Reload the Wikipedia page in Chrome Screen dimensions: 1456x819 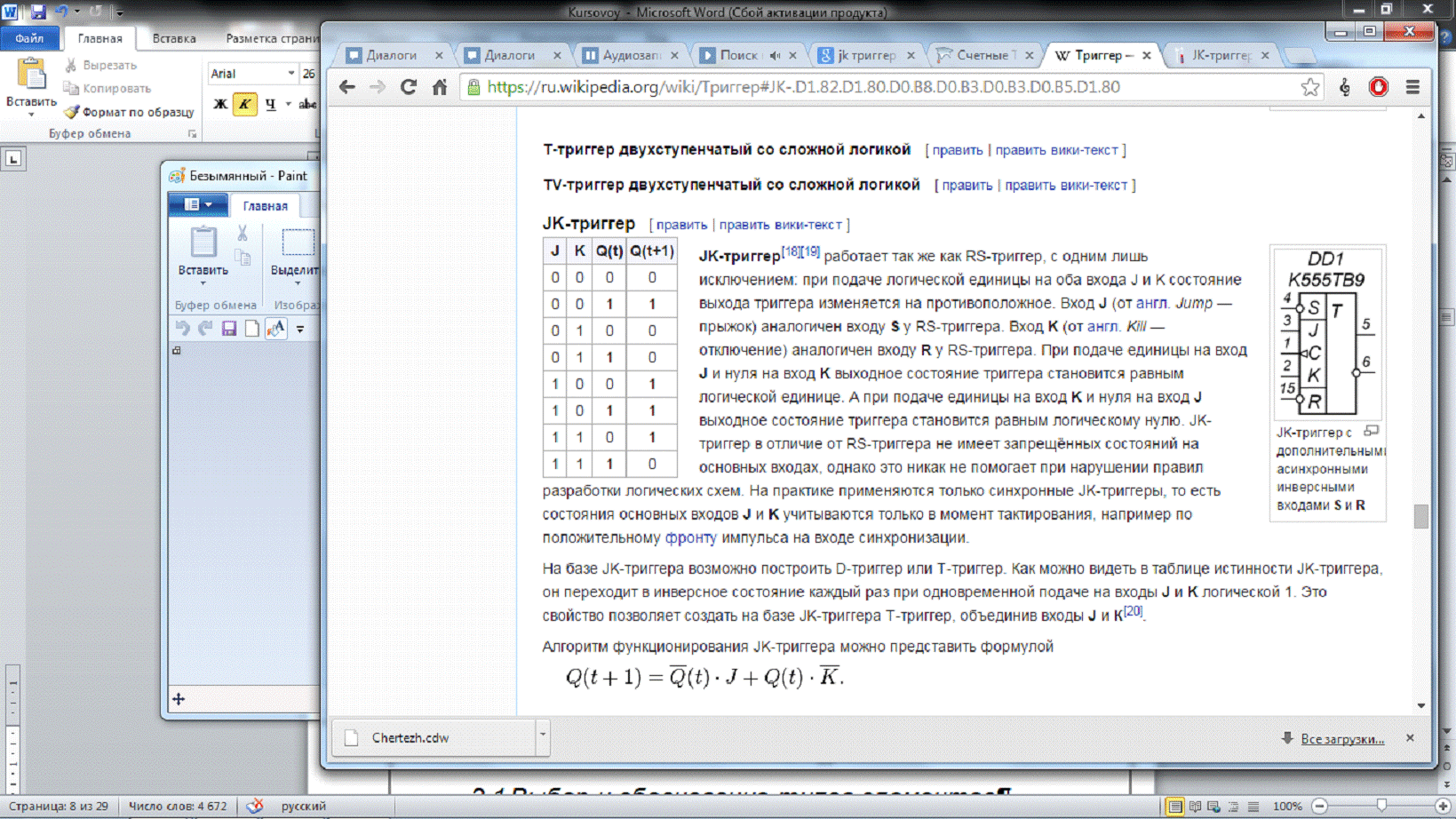tap(408, 87)
